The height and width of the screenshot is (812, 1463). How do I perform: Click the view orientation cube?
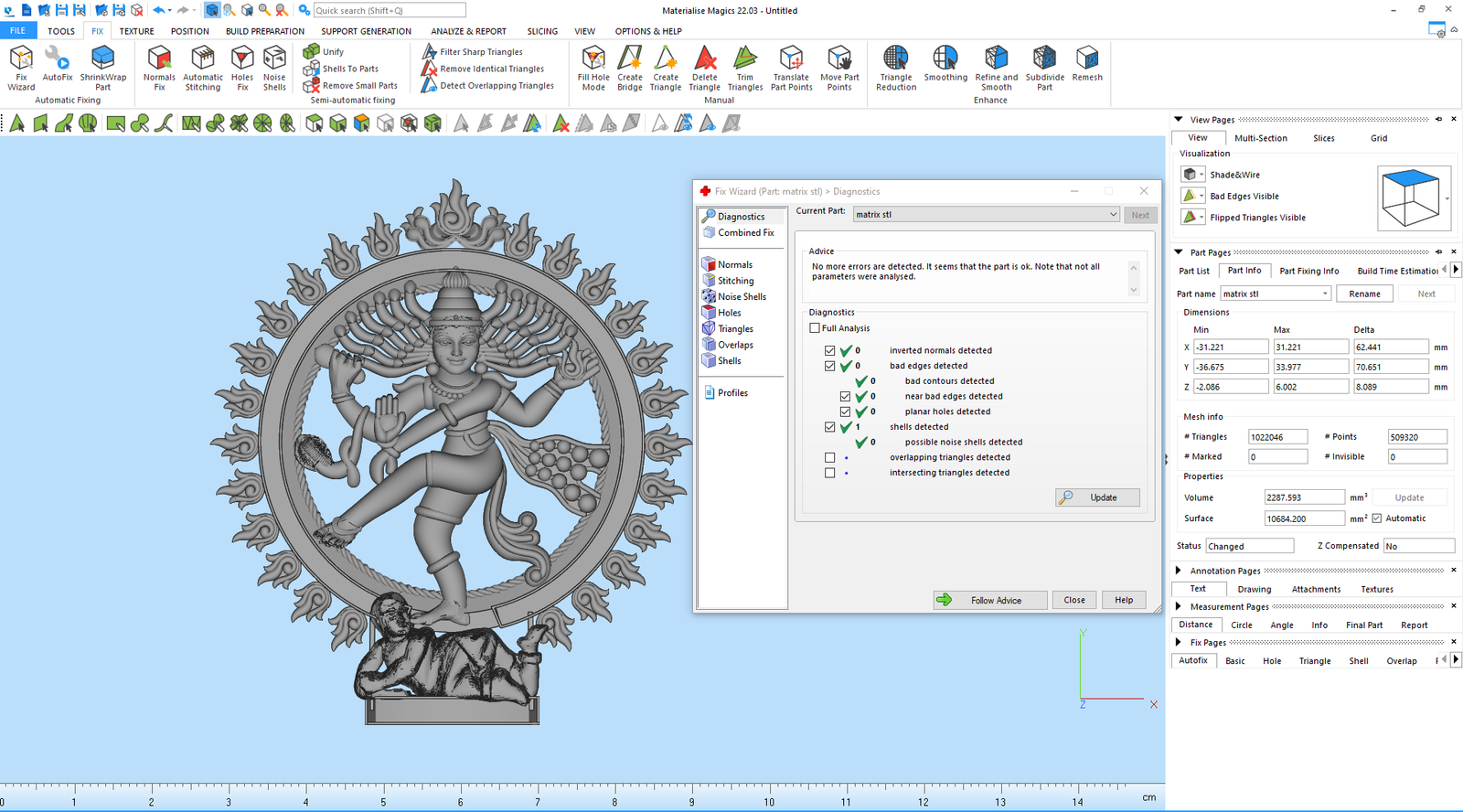click(1412, 198)
